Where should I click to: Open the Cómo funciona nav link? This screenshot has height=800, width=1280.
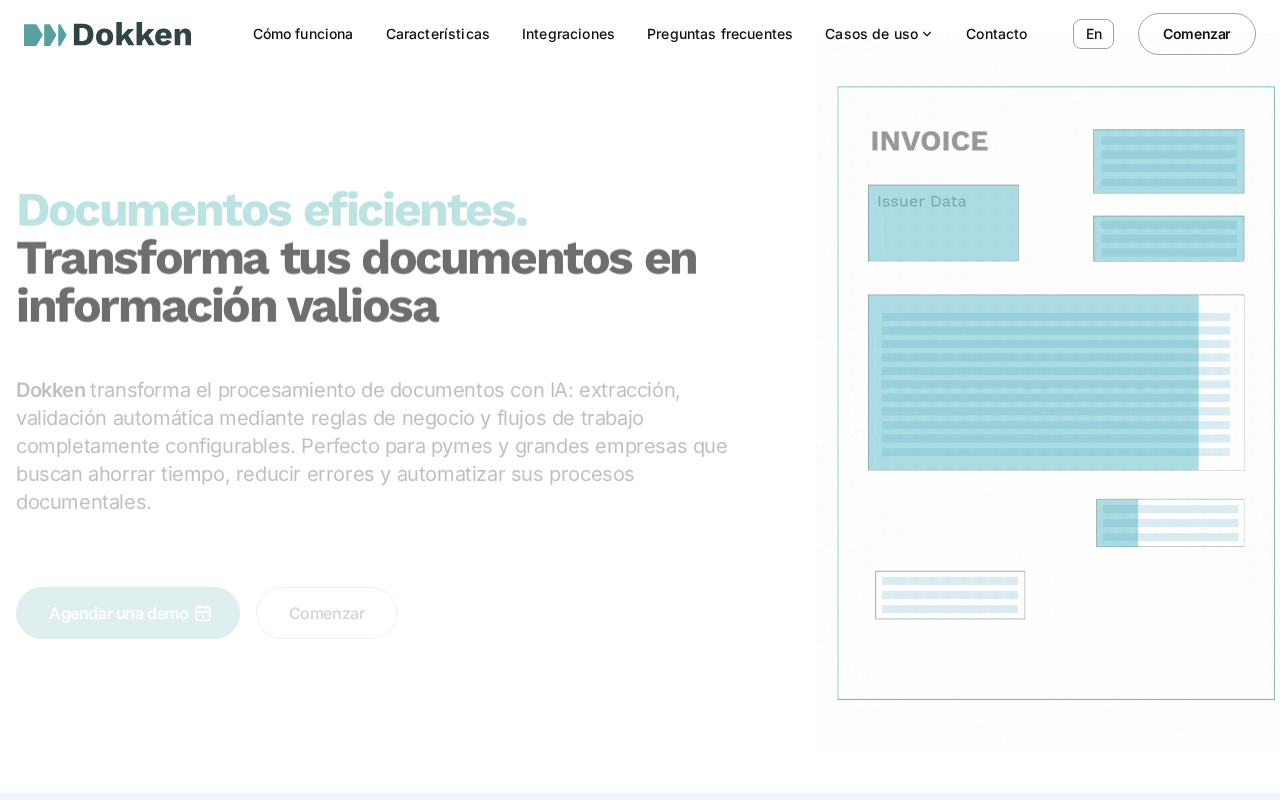coord(303,34)
